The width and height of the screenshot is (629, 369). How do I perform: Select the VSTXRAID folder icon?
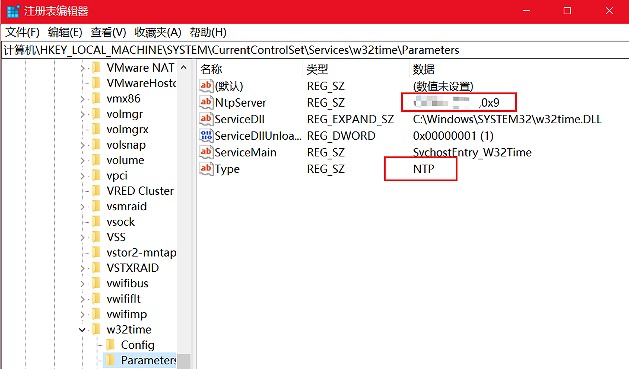[x=96, y=268]
